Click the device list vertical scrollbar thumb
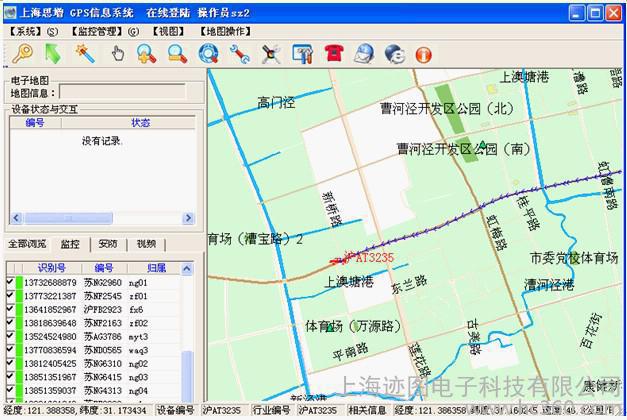Image resolution: width=627 pixels, height=420 pixels. (x=187, y=374)
